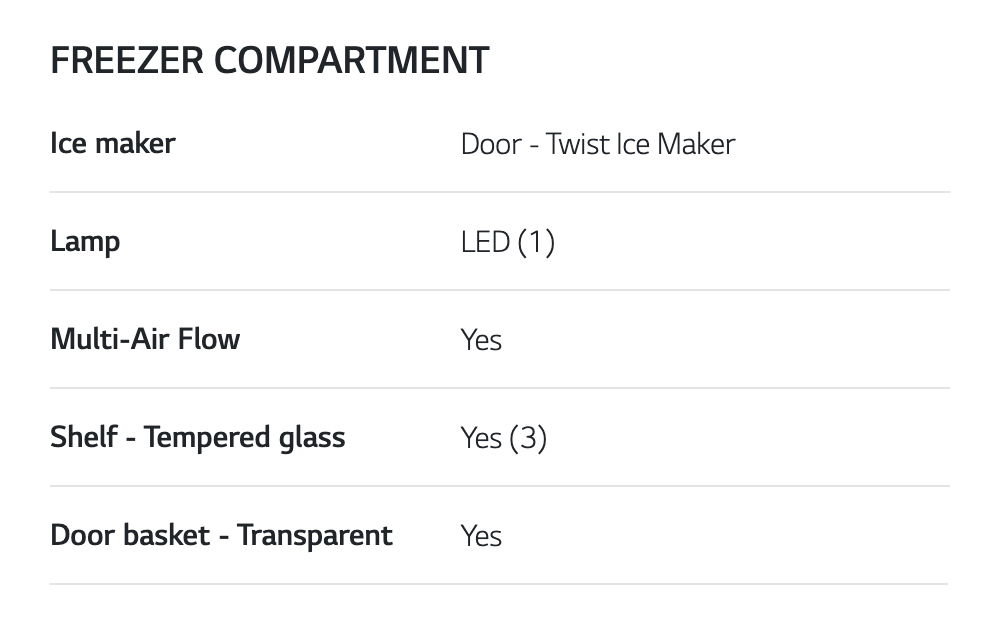Click the word Door in Ice maker value

pos(490,144)
